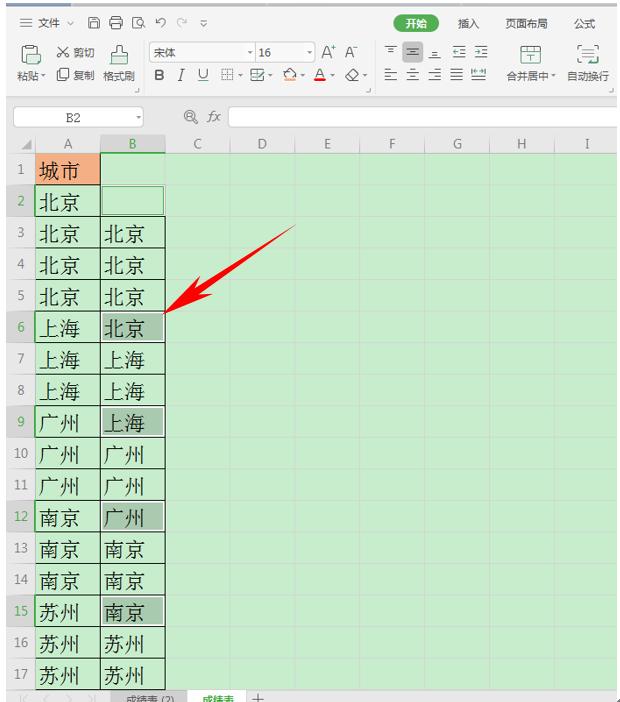Click the fx insert function icon

click(x=214, y=117)
